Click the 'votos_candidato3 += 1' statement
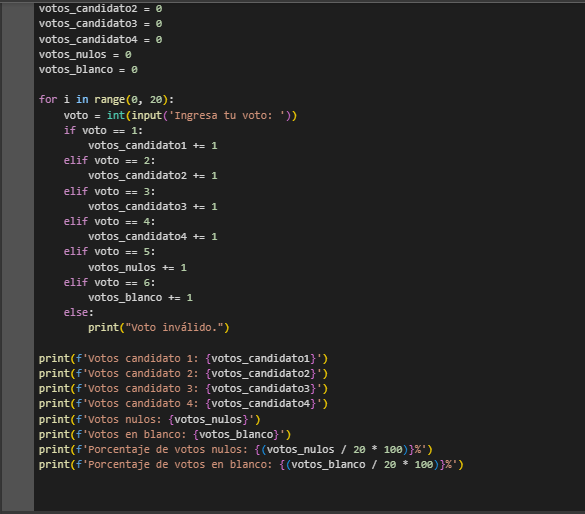The width and height of the screenshot is (585, 514). (153, 207)
